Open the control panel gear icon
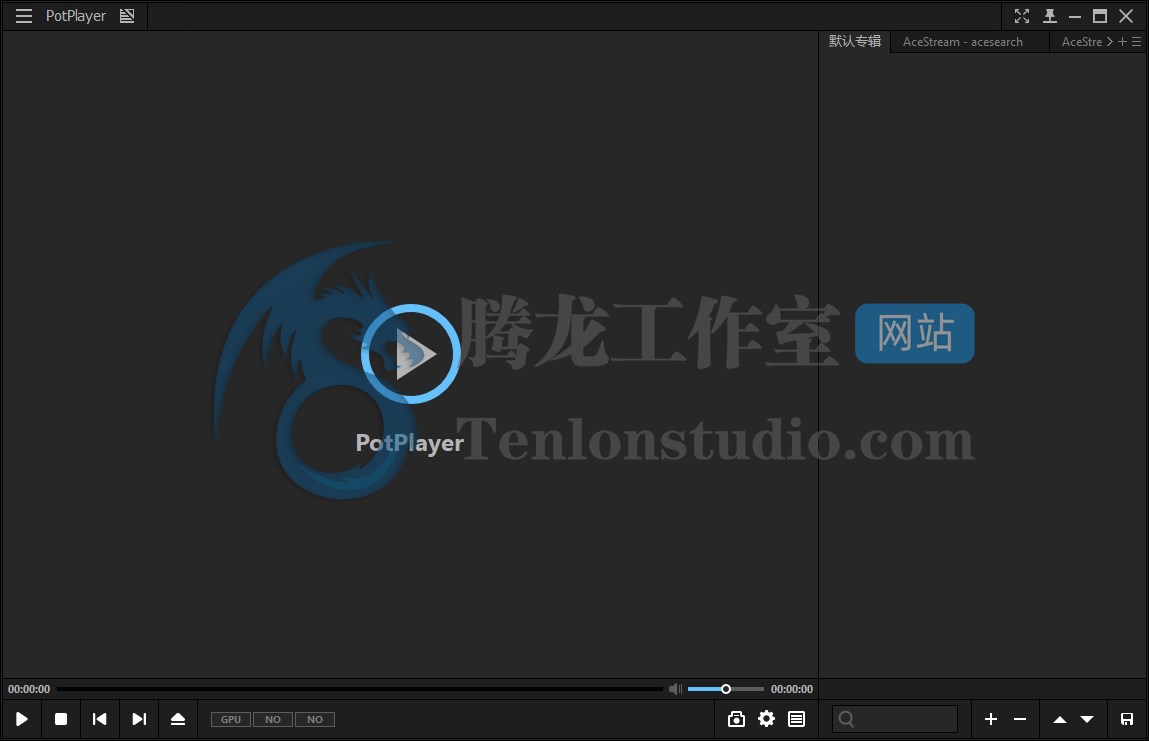This screenshot has height=741, width=1149. click(x=766, y=719)
